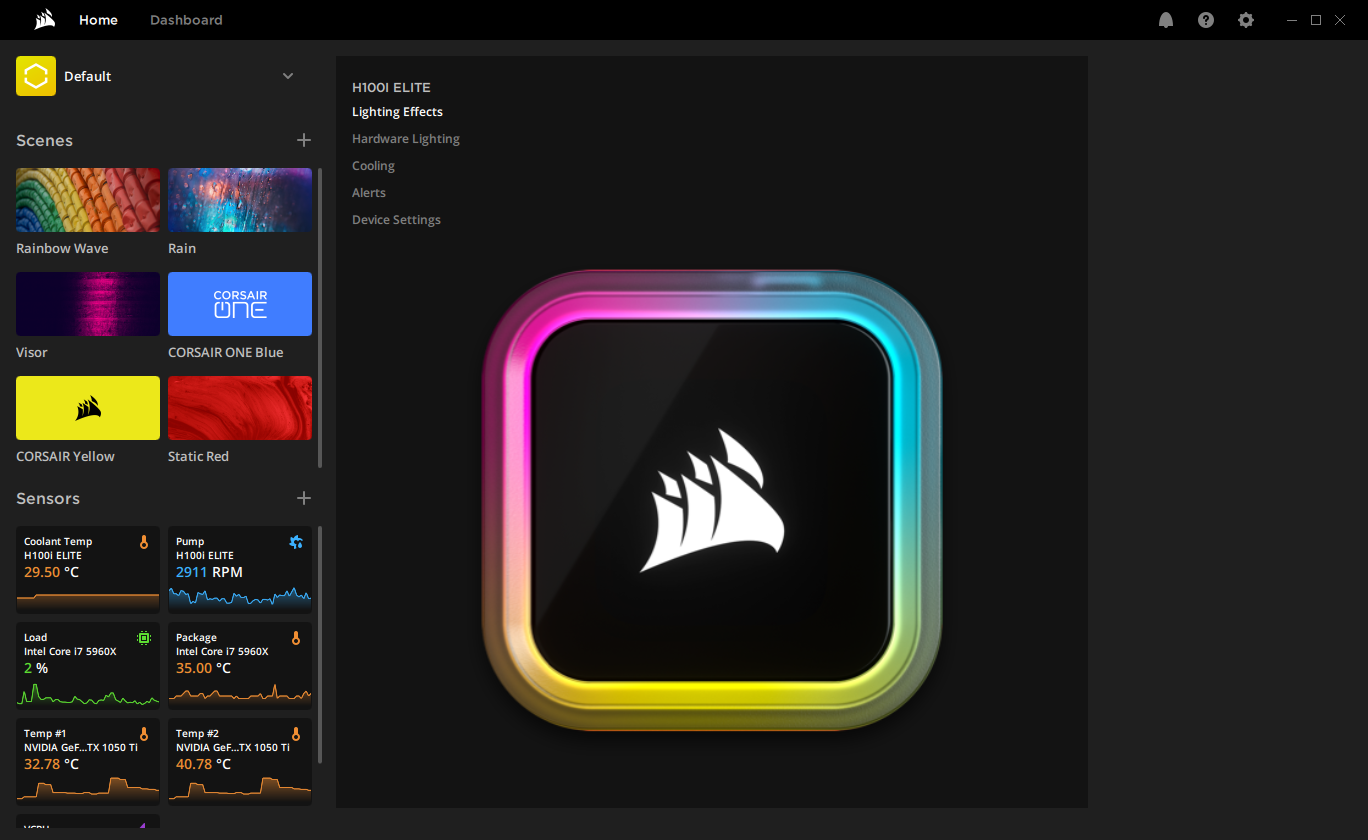This screenshot has height=840, width=1368.
Task: Open the Cooling section
Action: (373, 166)
